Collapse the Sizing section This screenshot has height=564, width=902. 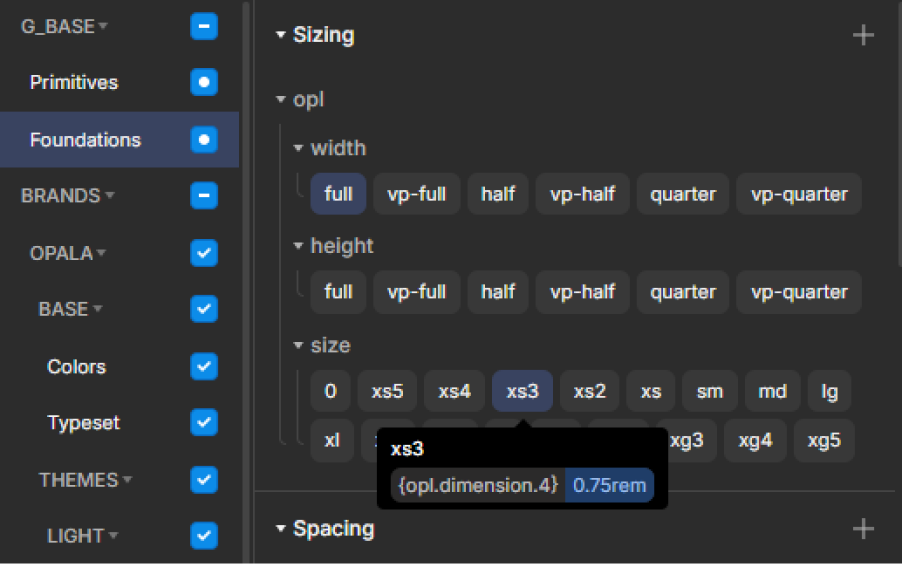(281, 36)
